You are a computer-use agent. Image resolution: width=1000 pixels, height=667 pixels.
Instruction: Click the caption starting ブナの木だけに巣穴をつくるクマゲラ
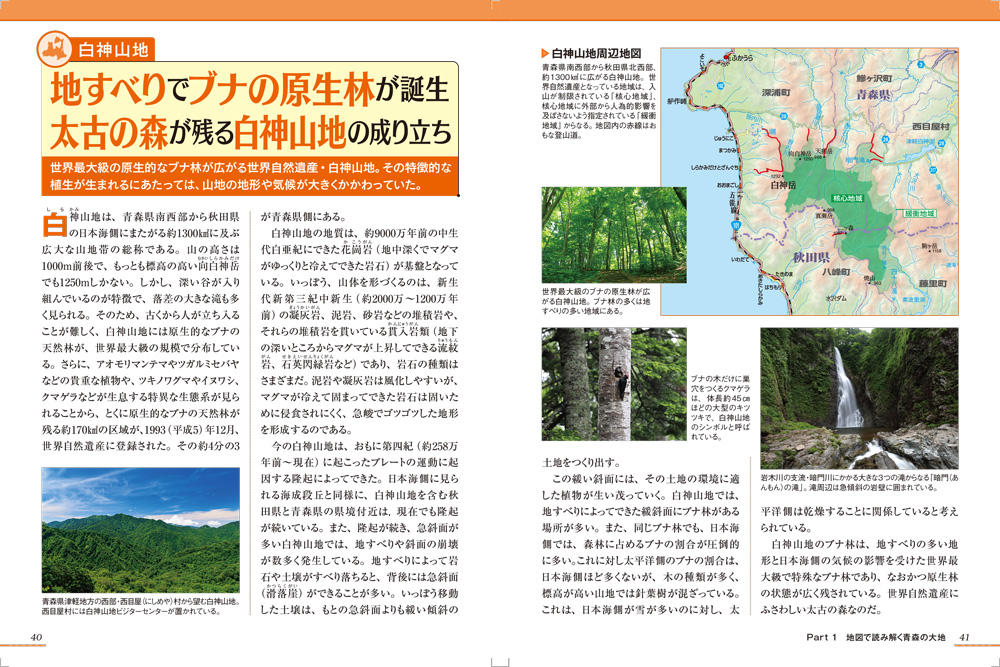pyautogui.click(x=721, y=407)
